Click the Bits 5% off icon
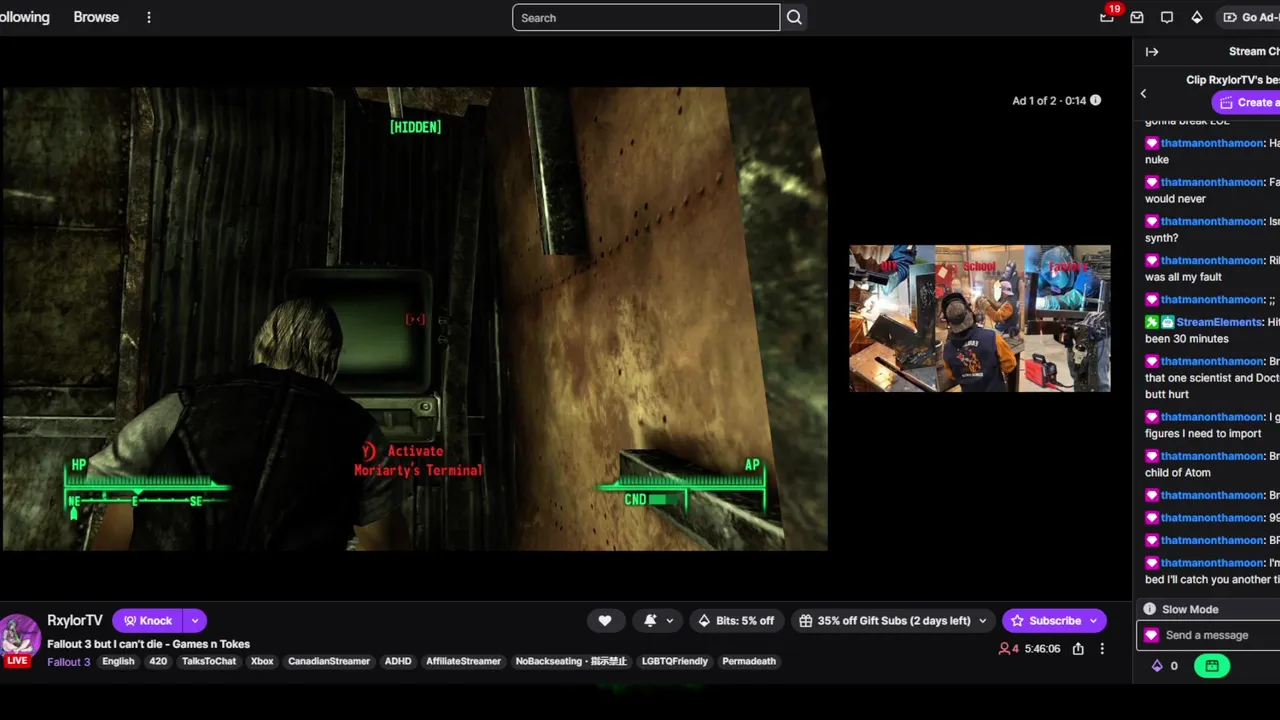The image size is (1280, 720). coord(703,621)
